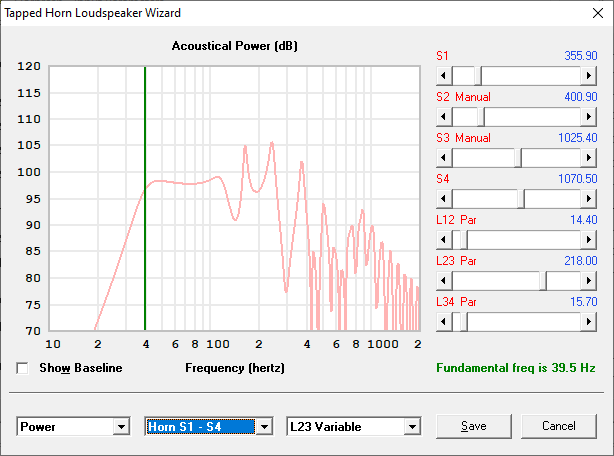Increase L34 with right scroll arrow
Viewport: 614px width, 456px height.
[588, 322]
